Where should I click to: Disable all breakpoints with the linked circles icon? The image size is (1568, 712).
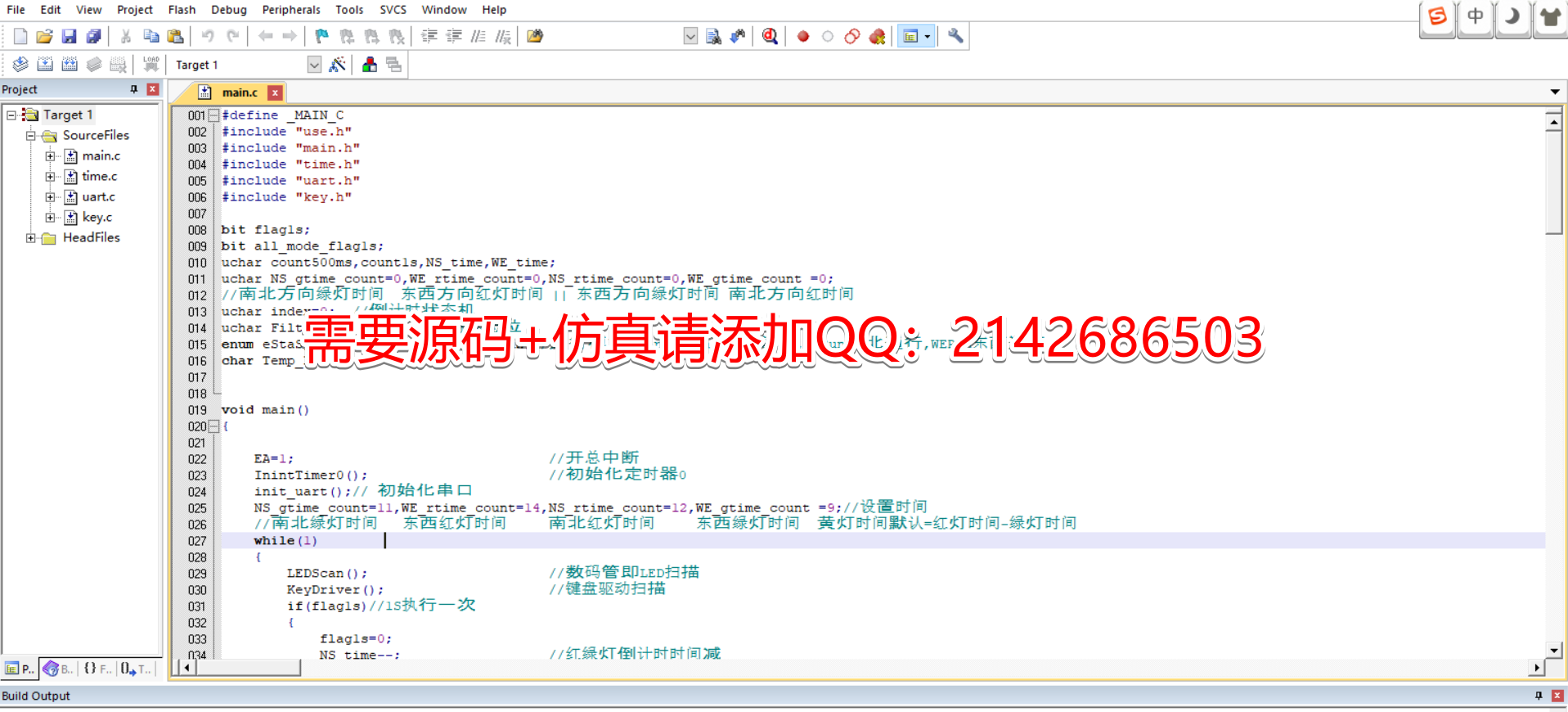(x=852, y=36)
